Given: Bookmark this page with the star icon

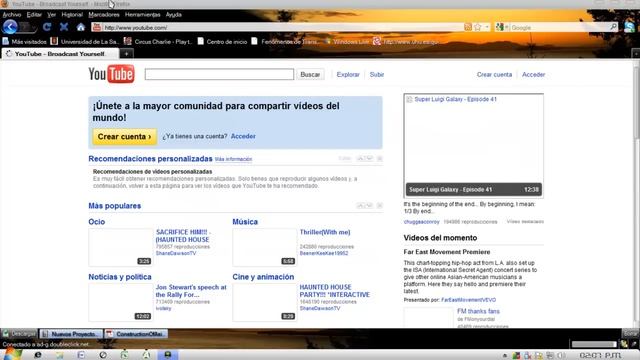Looking at the screenshot, I should (x=478, y=27).
